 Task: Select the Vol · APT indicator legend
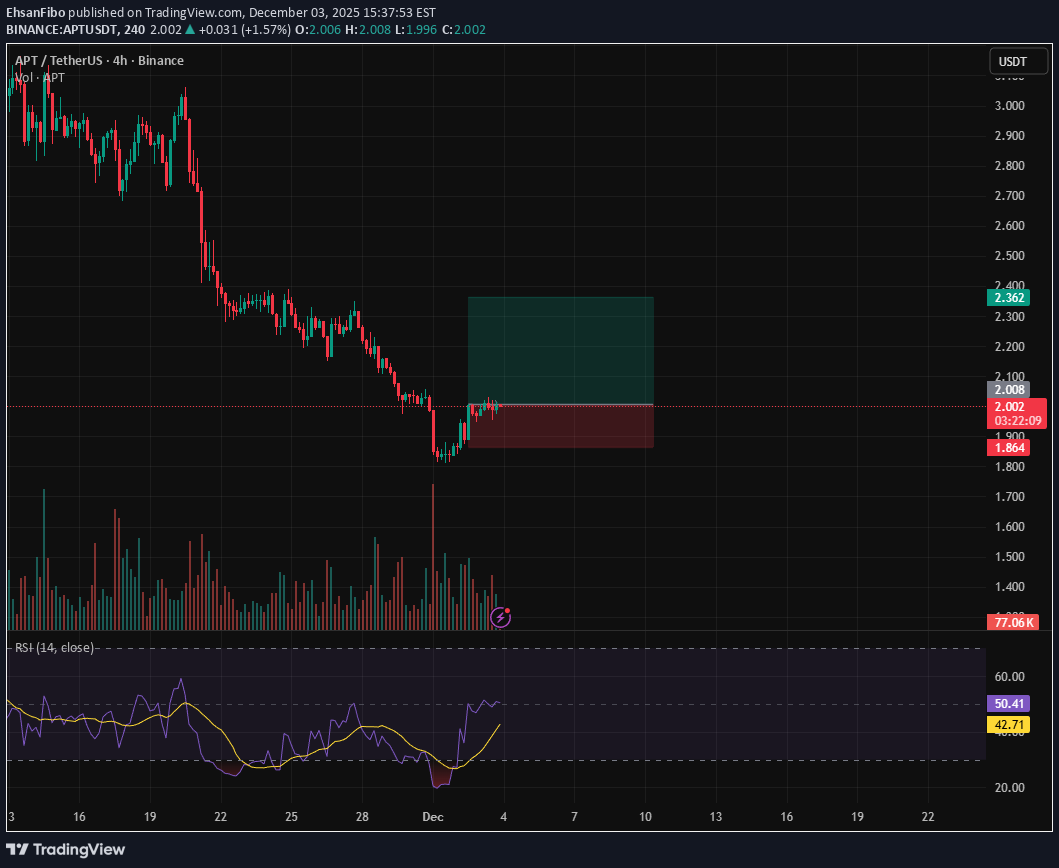(x=40, y=77)
